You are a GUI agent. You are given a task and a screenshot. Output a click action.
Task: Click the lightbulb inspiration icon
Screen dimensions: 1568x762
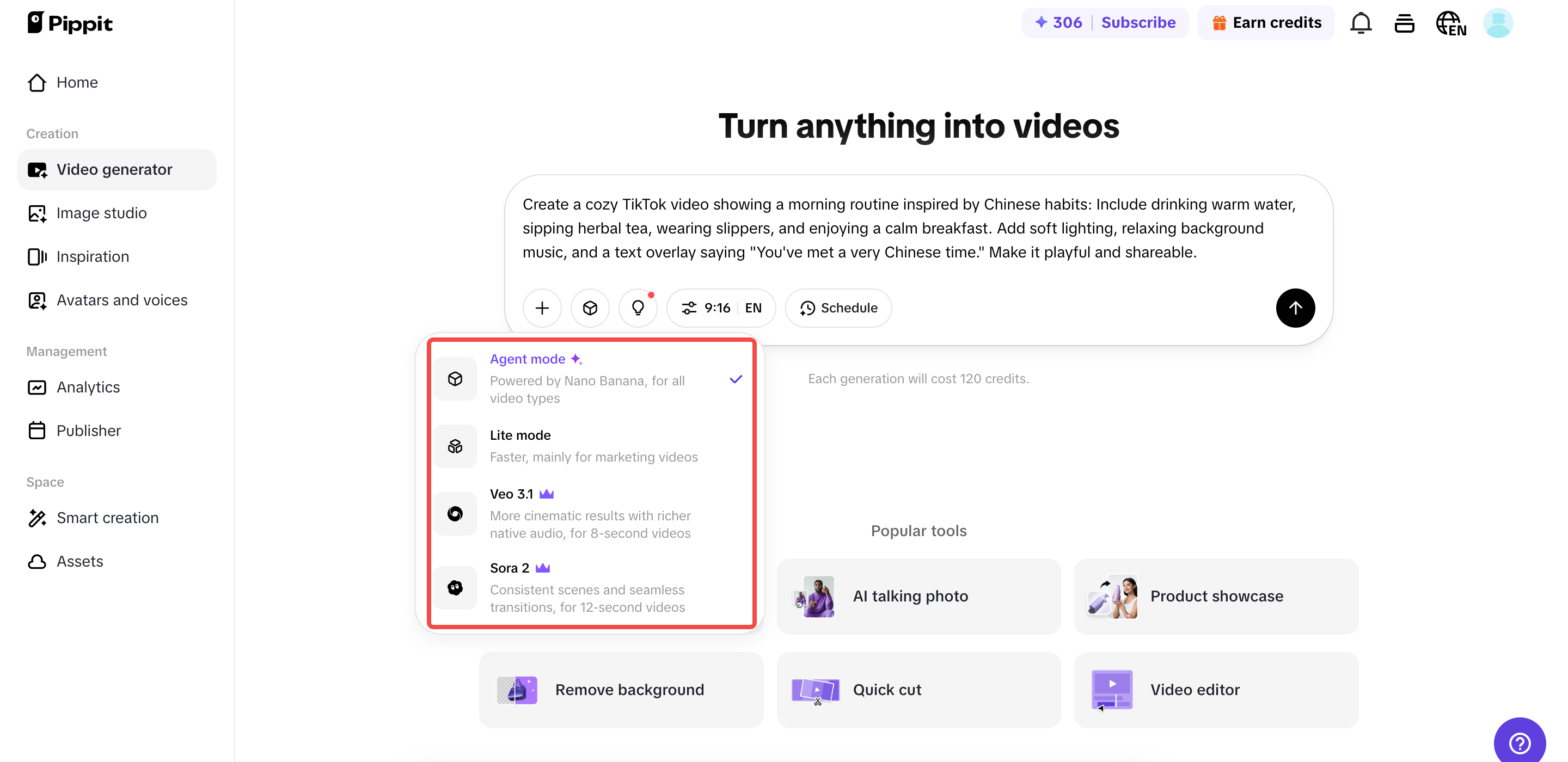coord(638,308)
